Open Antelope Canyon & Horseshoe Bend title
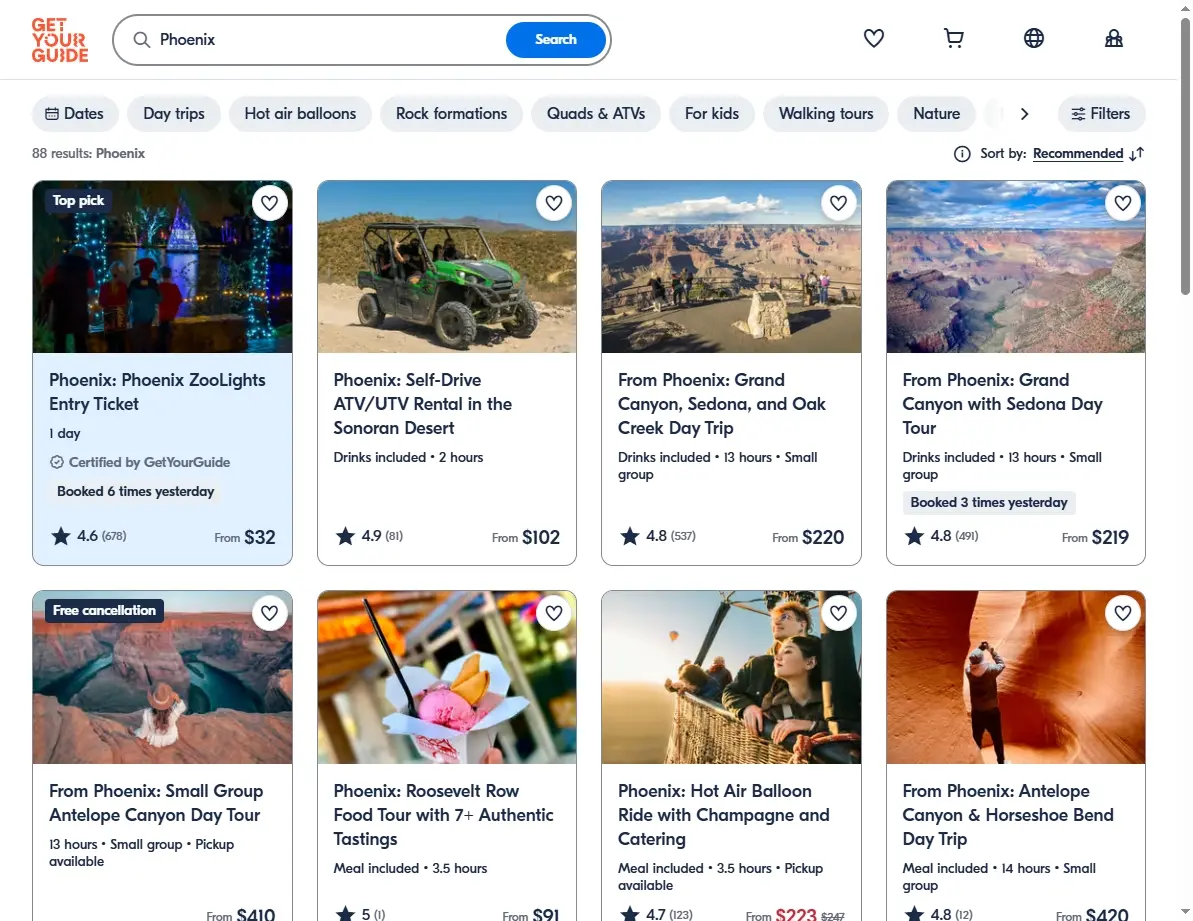 (1007, 815)
